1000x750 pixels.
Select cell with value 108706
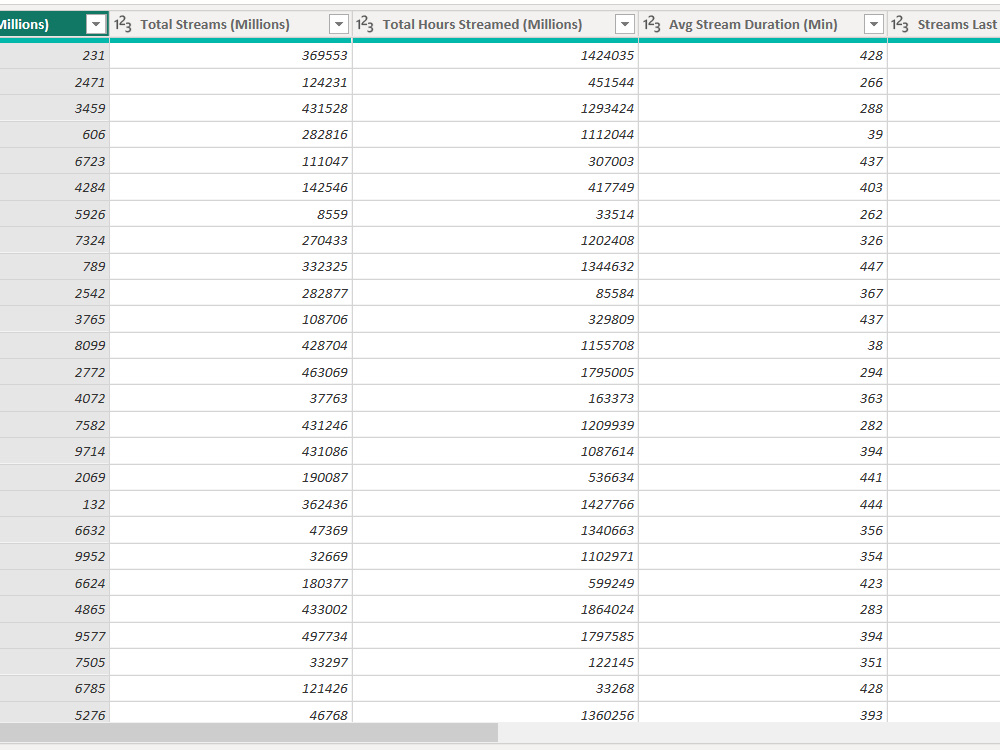tap(231, 320)
